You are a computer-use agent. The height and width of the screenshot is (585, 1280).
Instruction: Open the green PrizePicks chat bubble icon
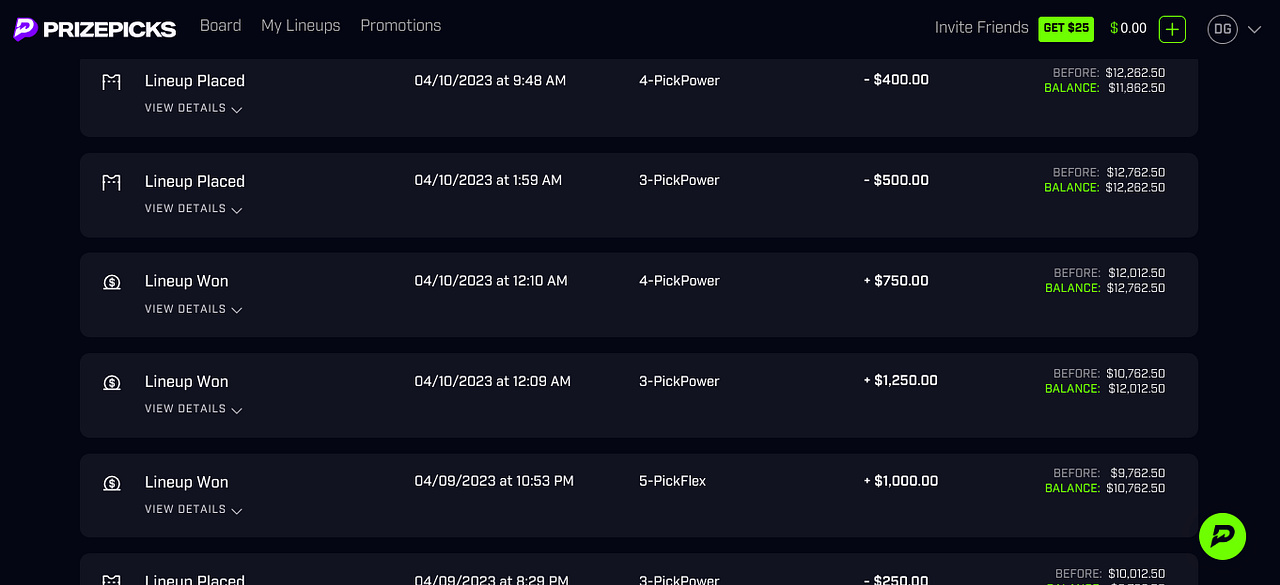pyautogui.click(x=1222, y=536)
